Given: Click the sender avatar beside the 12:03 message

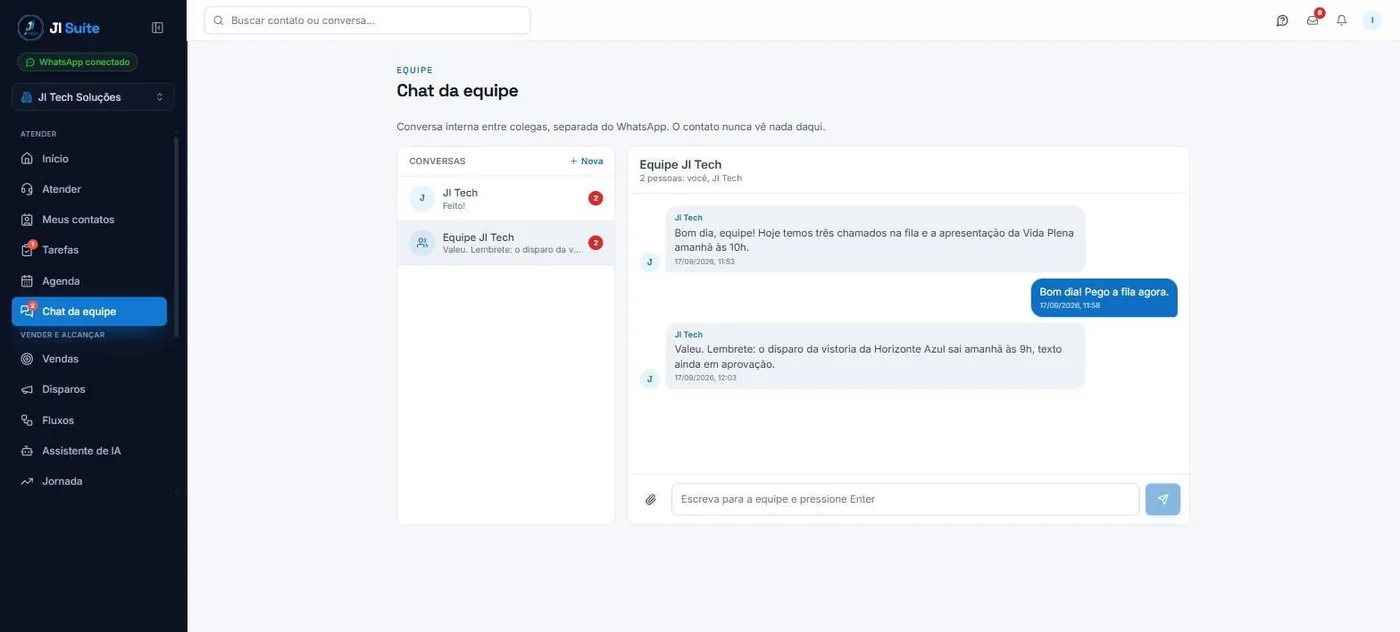Looking at the screenshot, I should (650, 379).
